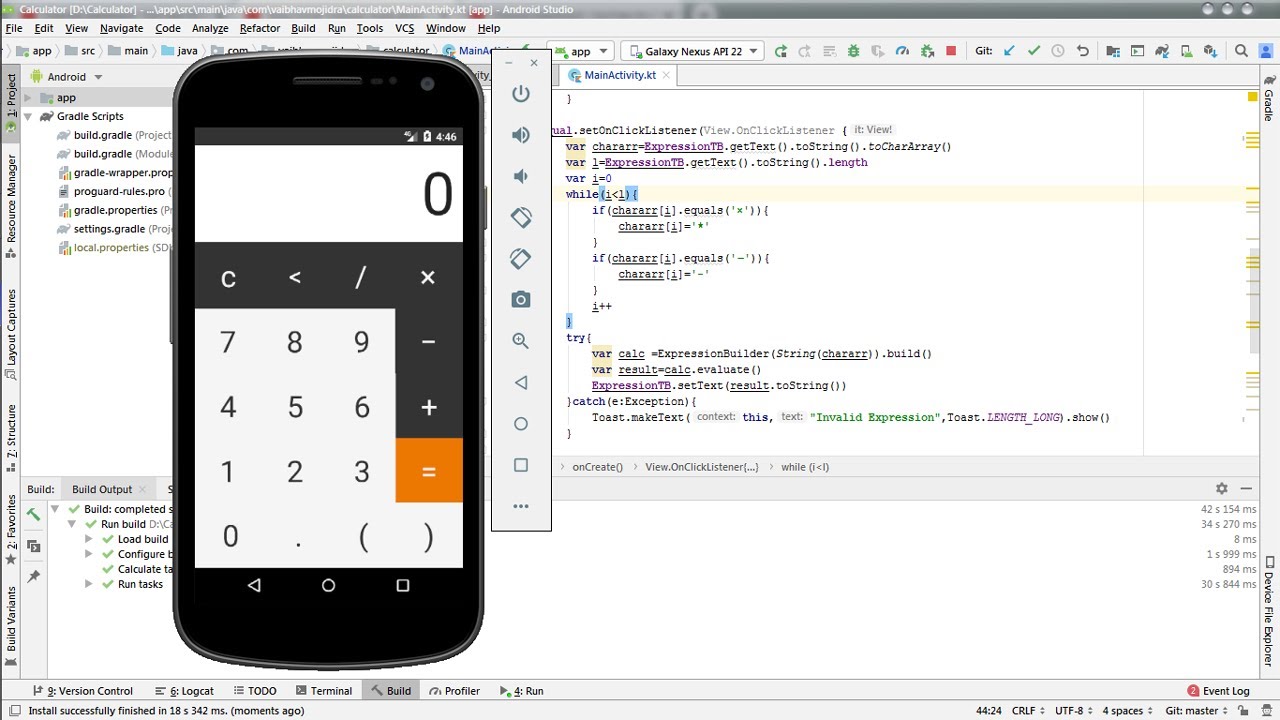Viewport: 1280px width, 720px height.
Task: Tap the plus key on calculator
Action: pos(429,407)
